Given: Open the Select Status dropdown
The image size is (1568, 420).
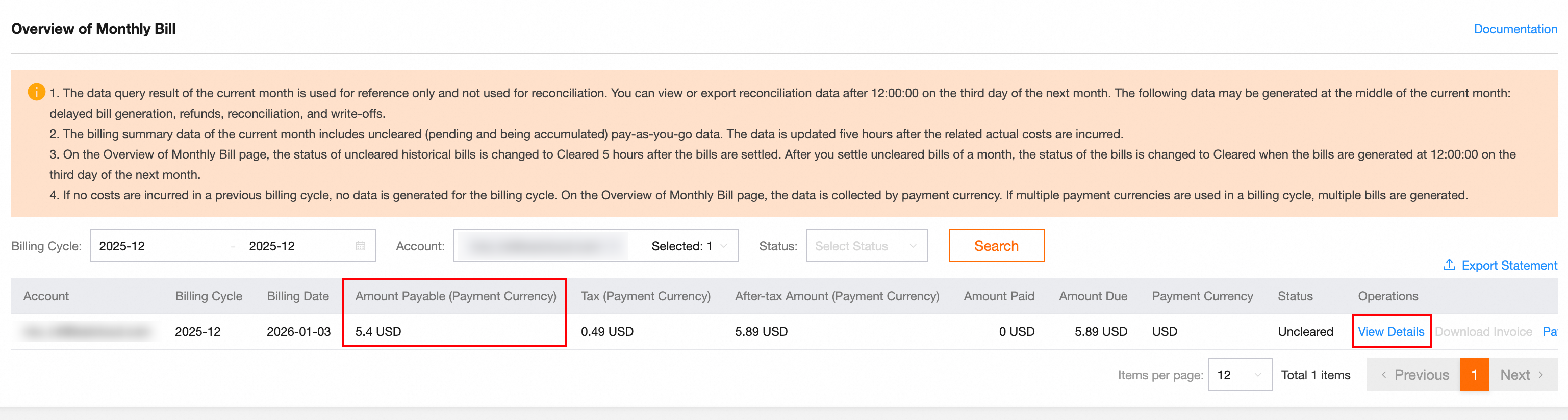Looking at the screenshot, I should [866, 246].
